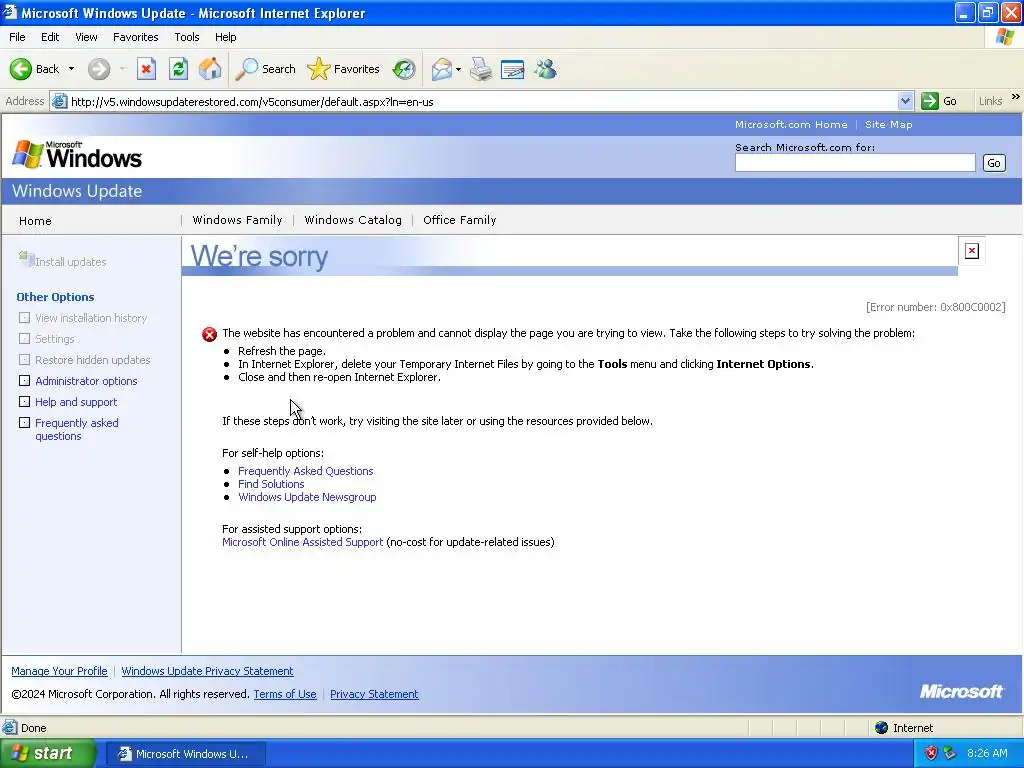Stop page loading with red X icon
Screen dimensions: 1024x768
(x=146, y=69)
